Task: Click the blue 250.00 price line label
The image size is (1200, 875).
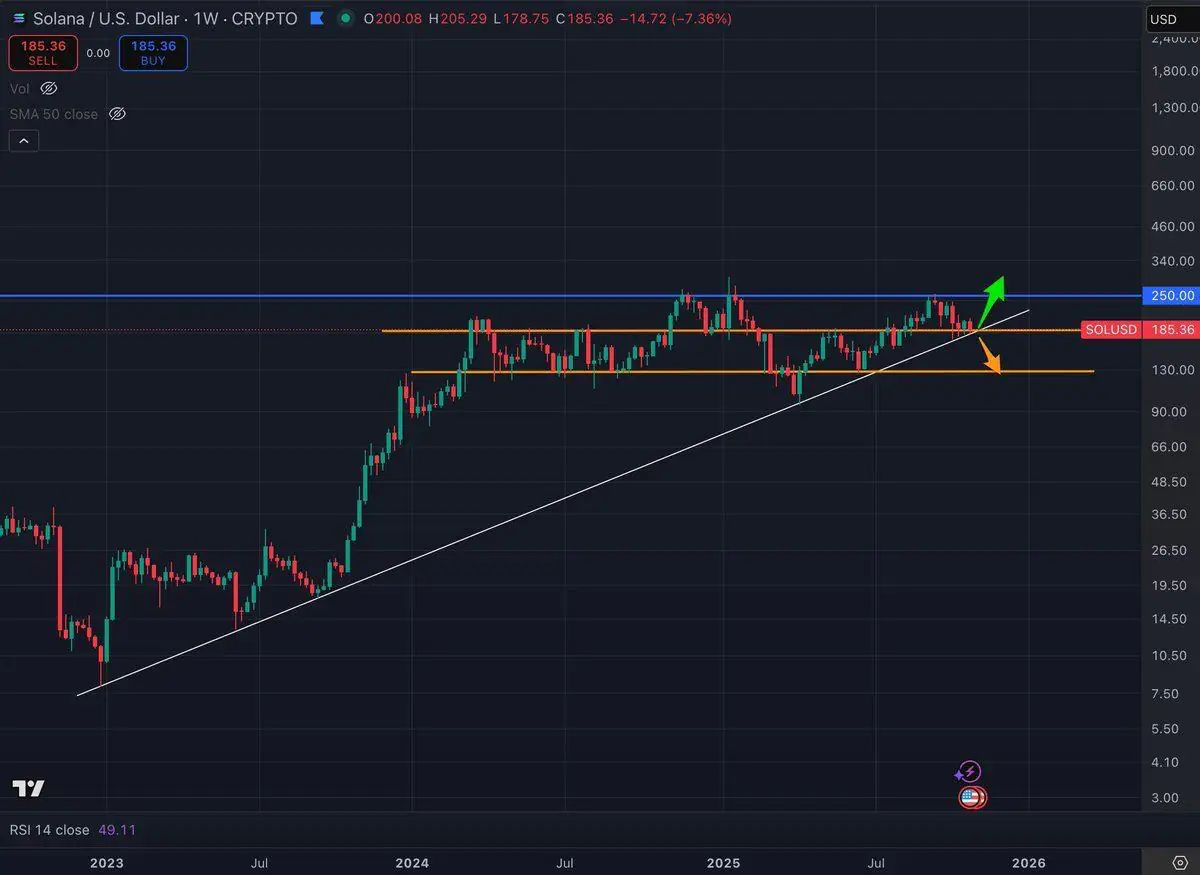Action: (x=1172, y=296)
